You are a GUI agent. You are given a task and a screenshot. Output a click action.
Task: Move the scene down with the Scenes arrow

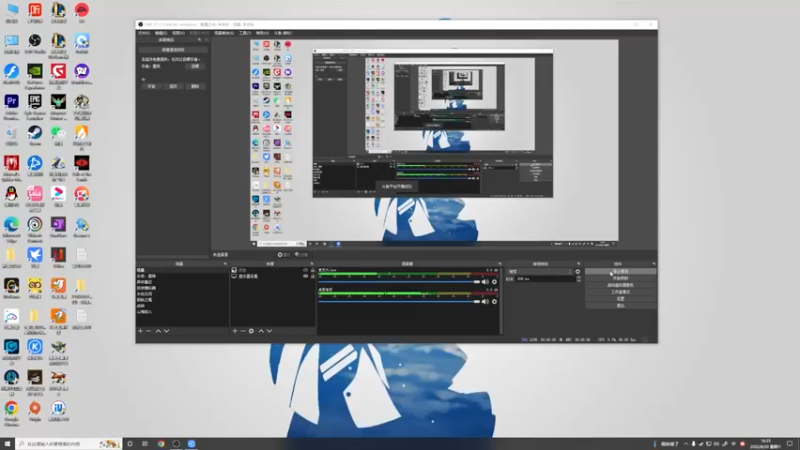coord(166,331)
